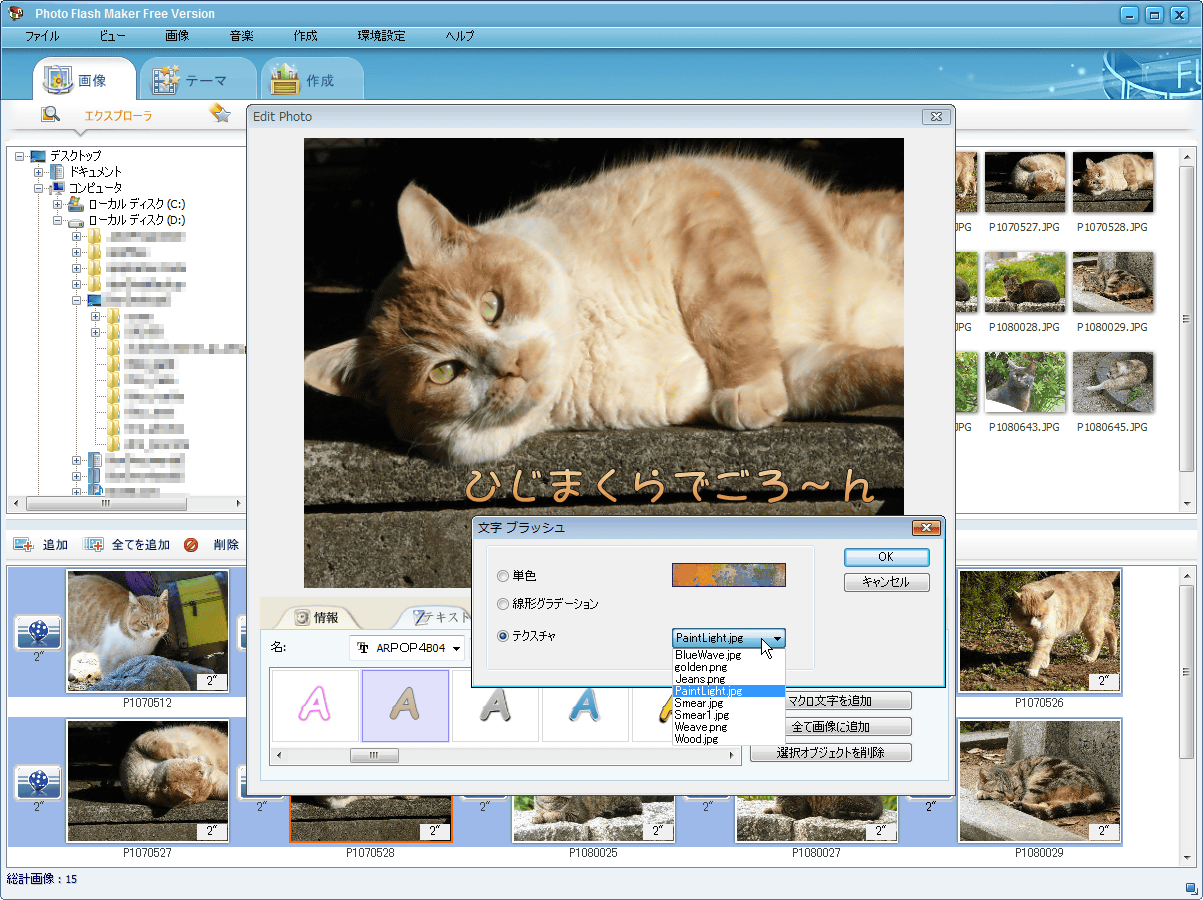Open transition icon beside P1070527
Screen dimensions: 1203x900
(38, 782)
